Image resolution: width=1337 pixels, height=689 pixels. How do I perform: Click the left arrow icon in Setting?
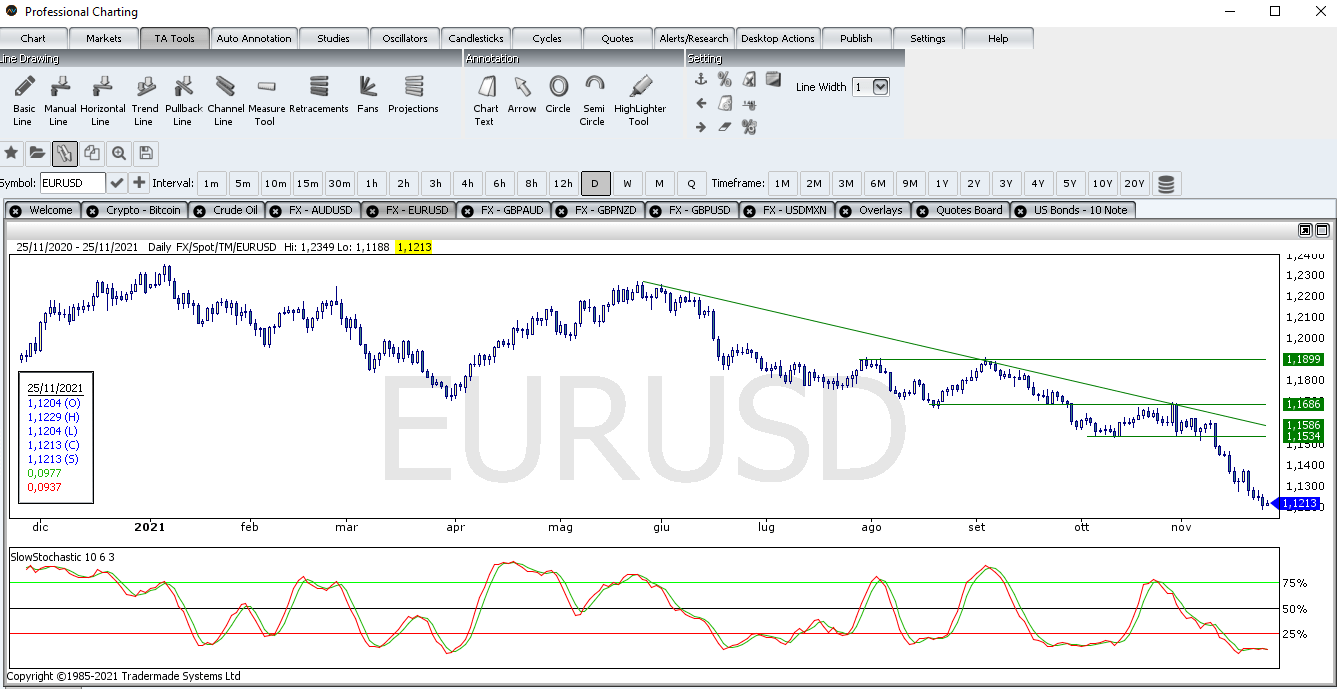(700, 103)
